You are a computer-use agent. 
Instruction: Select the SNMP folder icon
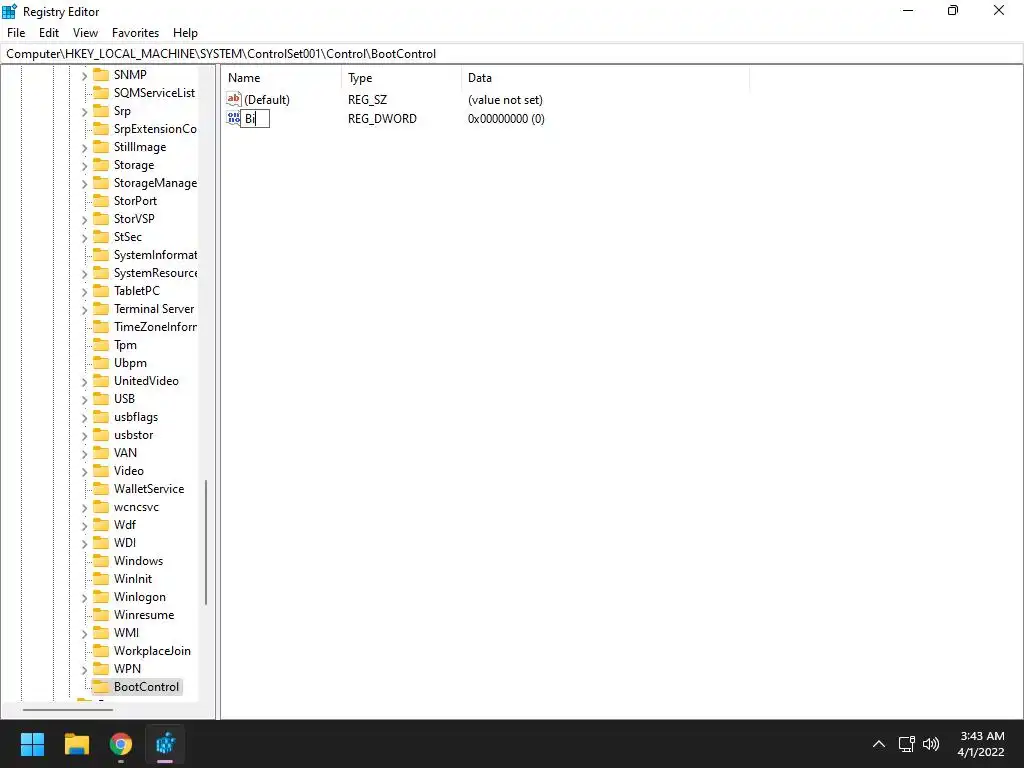(101, 74)
